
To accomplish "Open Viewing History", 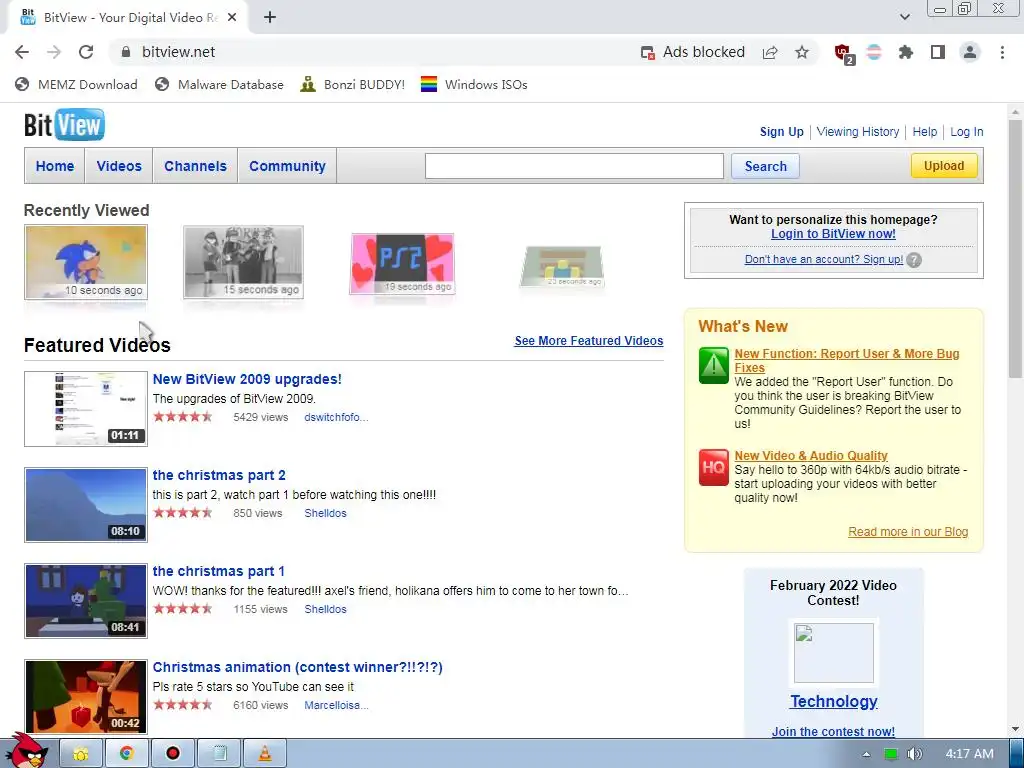I will coord(857,132).
